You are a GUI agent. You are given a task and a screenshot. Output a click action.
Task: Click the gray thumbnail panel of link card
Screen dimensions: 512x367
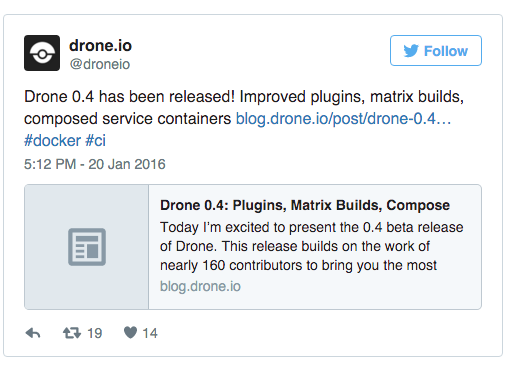point(87,247)
